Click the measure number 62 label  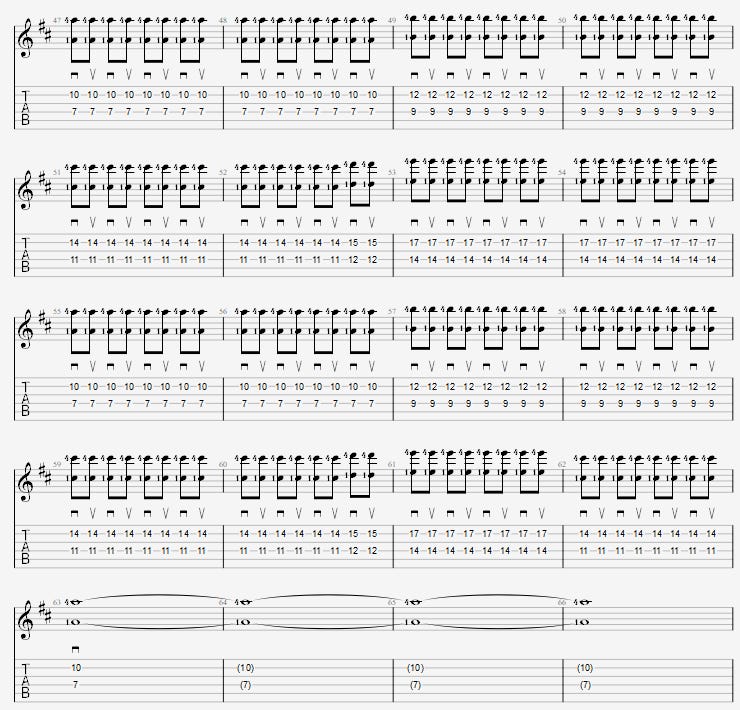point(562,465)
